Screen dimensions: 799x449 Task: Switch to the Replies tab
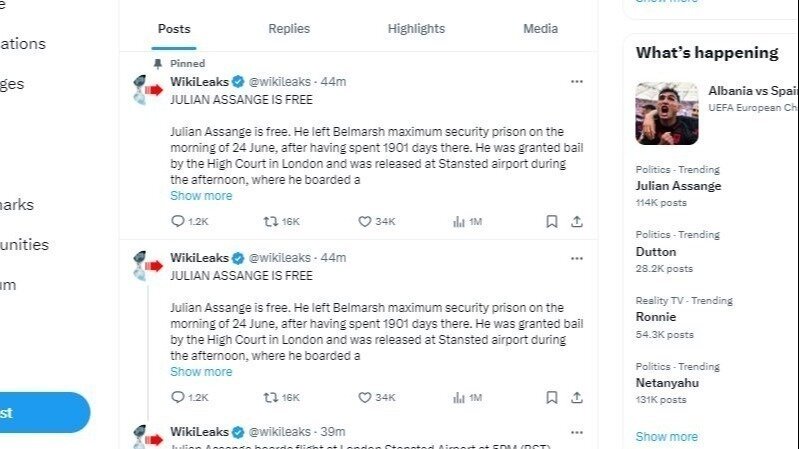[x=289, y=29]
